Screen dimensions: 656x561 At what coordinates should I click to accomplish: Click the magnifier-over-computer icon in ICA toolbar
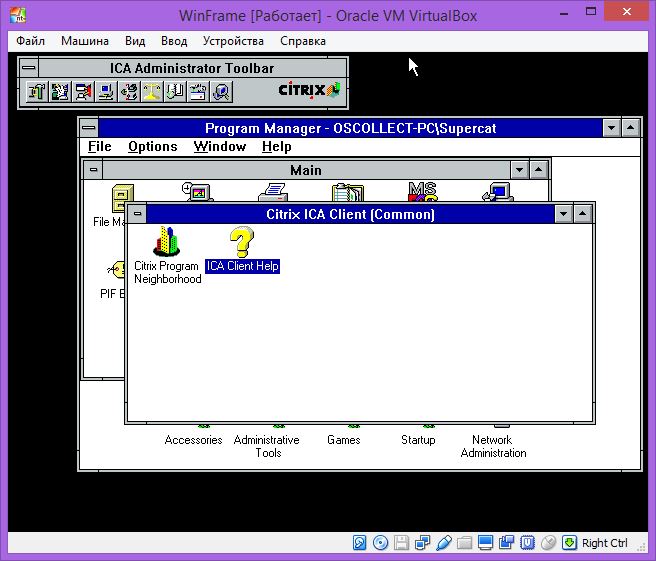tap(221, 91)
